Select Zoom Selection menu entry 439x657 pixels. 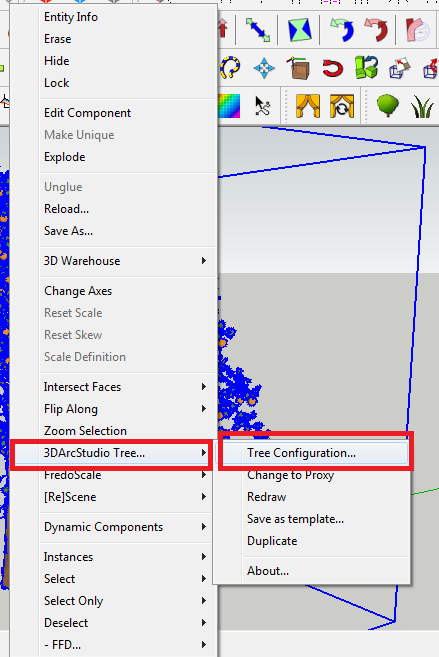[x=127, y=431]
